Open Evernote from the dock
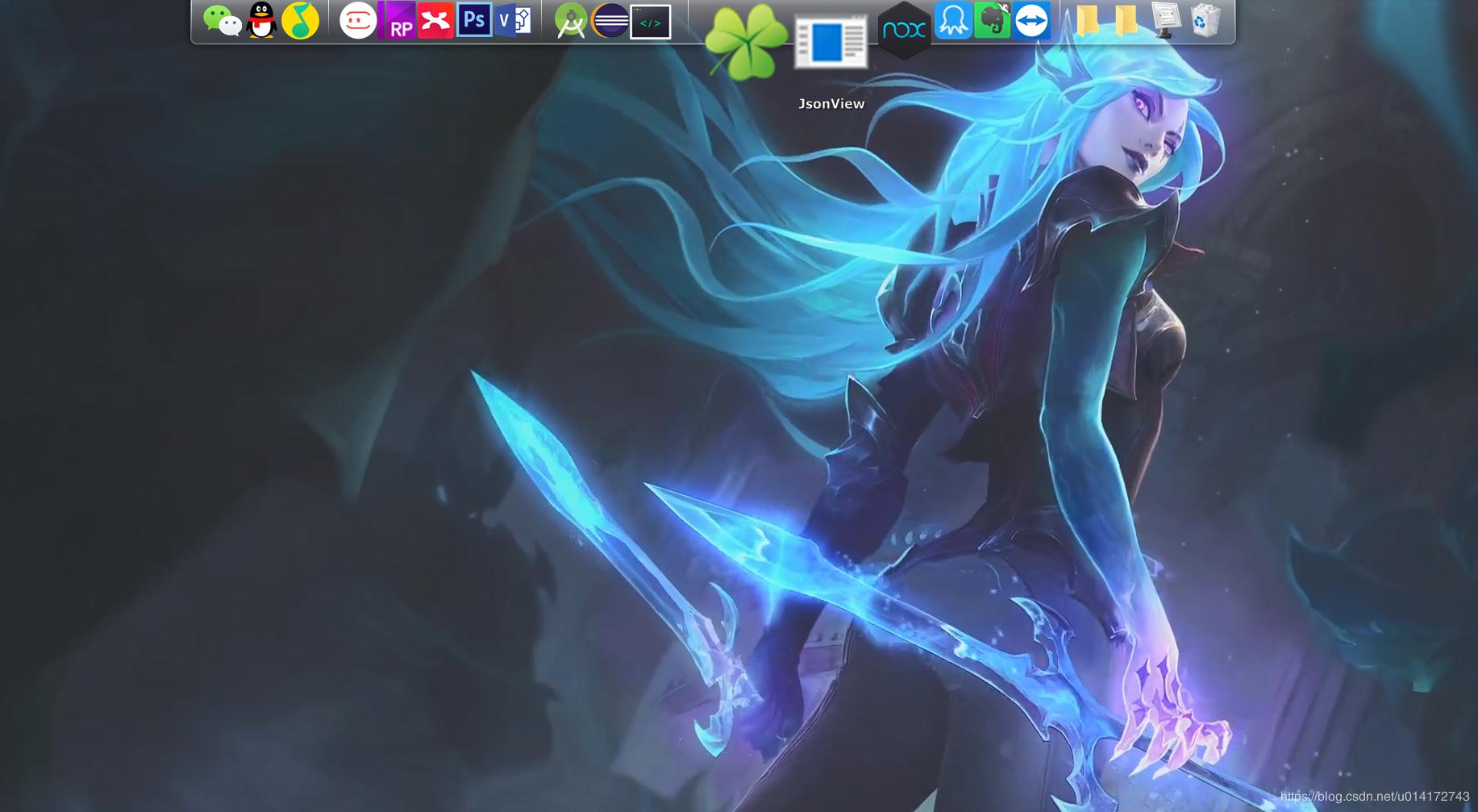 coord(993,20)
